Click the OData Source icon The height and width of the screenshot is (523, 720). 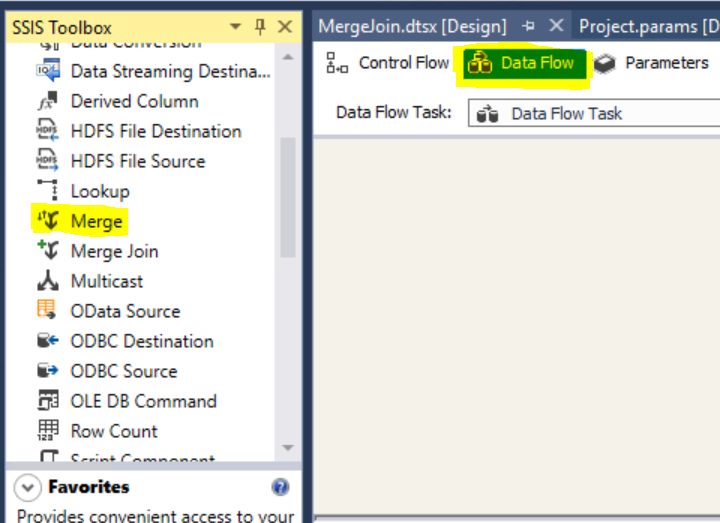pyautogui.click(x=47, y=309)
